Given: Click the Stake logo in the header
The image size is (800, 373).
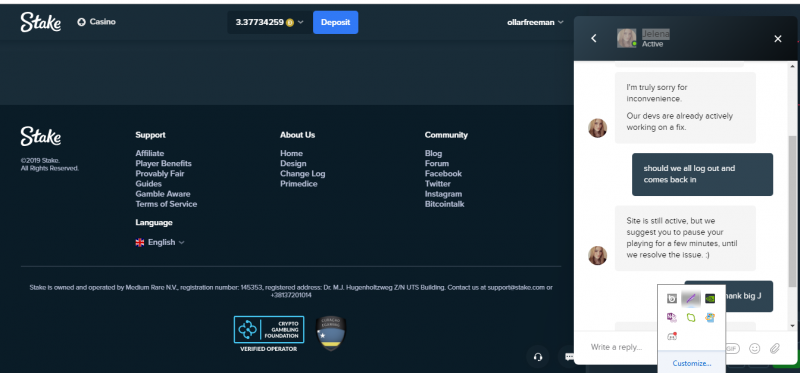Looking at the screenshot, I should [41, 22].
